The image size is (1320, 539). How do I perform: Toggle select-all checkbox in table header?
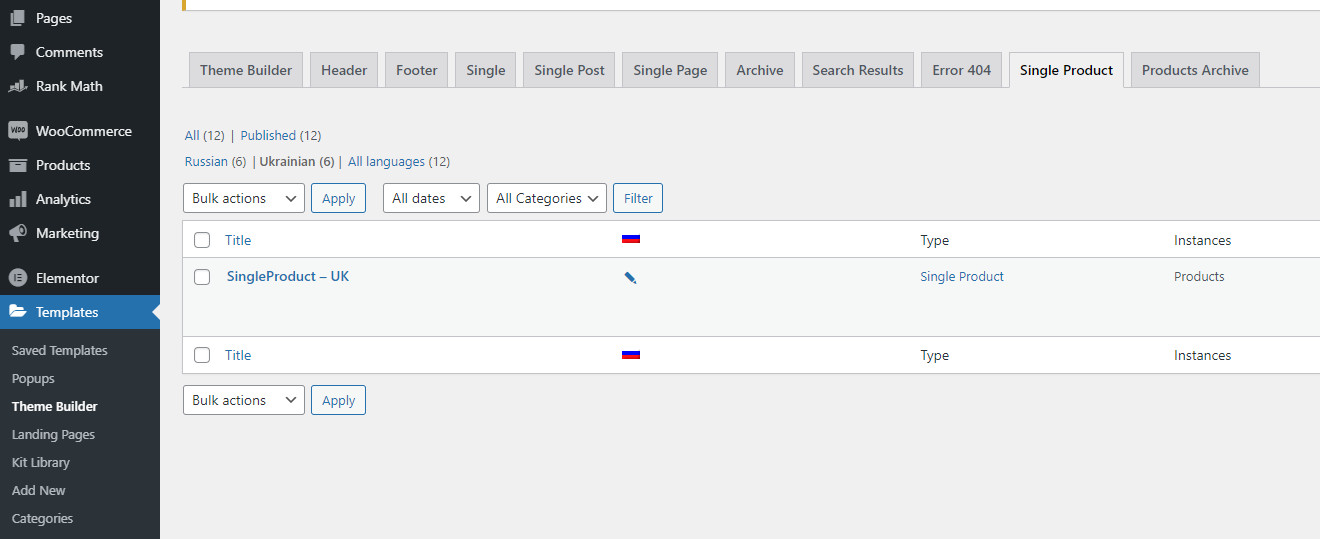[x=202, y=240]
